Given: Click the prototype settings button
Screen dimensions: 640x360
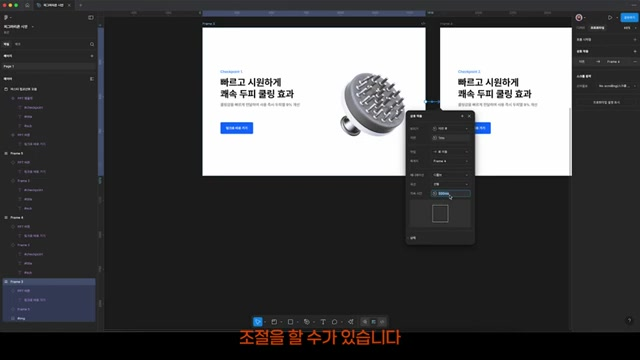Looking at the screenshot, I should coord(606,102).
